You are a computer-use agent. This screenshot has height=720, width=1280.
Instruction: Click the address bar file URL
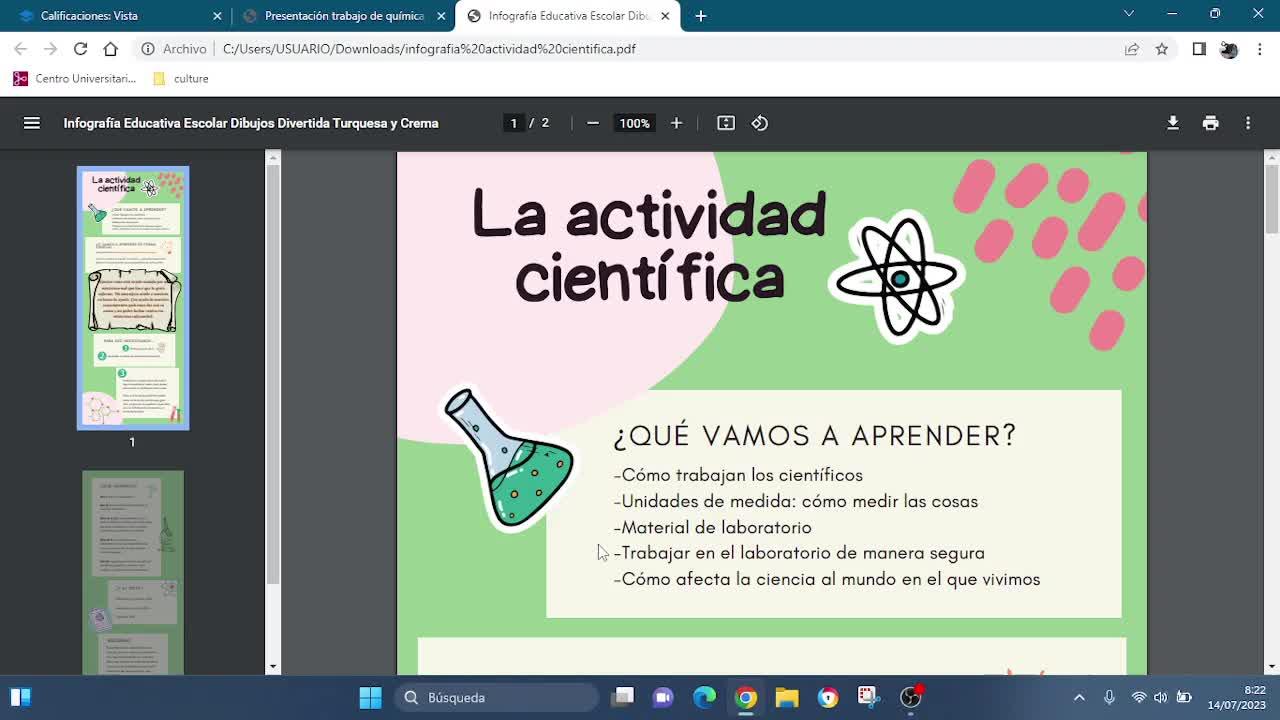pos(429,49)
